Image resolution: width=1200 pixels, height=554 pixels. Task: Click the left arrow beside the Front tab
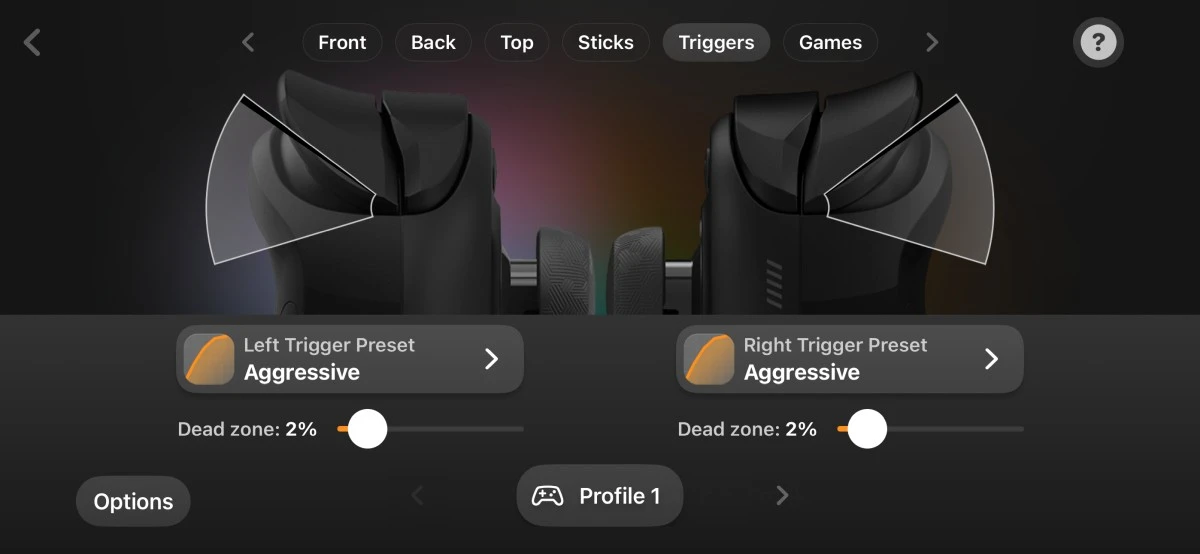point(248,42)
